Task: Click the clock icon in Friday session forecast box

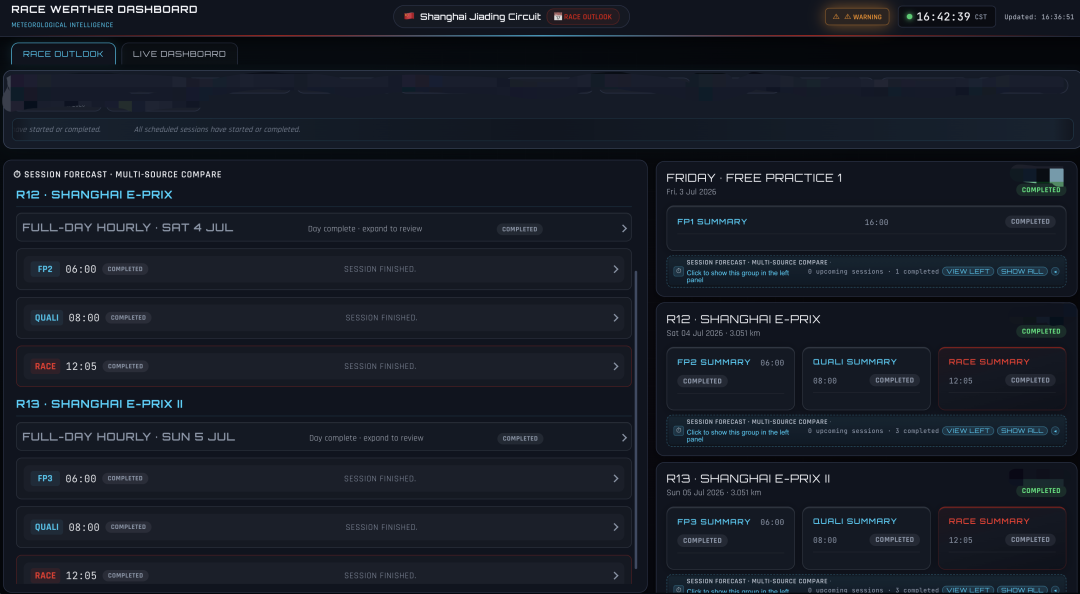Action: (678, 272)
